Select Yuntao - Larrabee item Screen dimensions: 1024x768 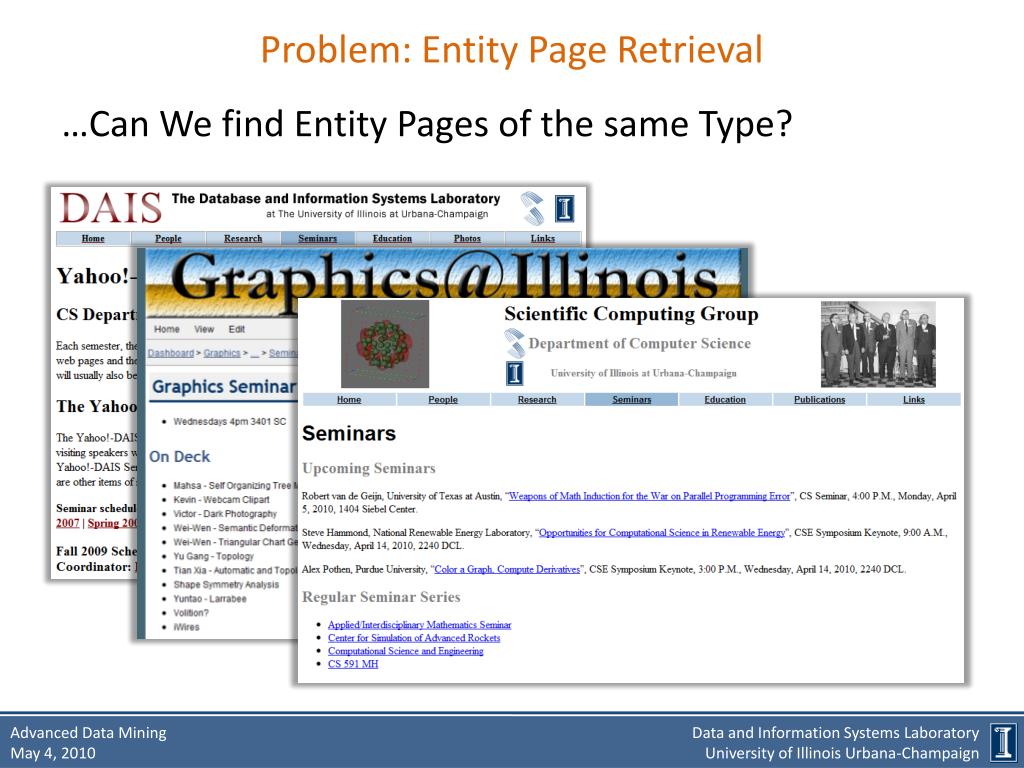point(210,599)
